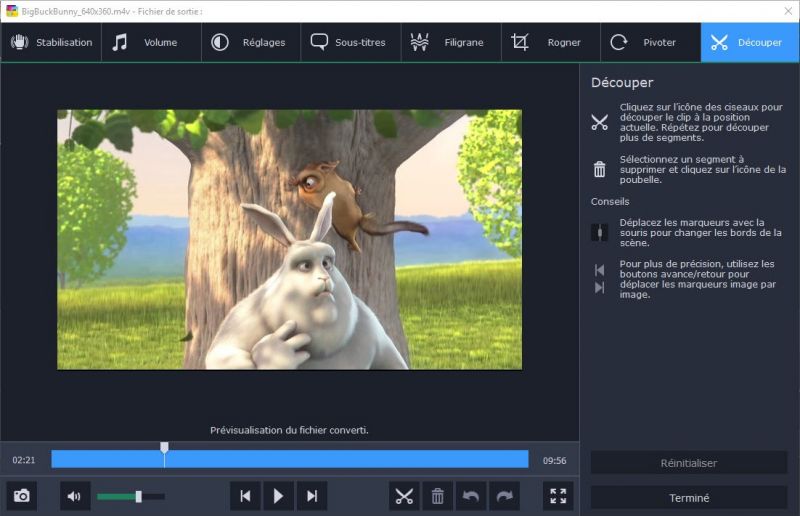Click the Découper panel heading
Image resolution: width=800 pixels, height=516 pixels.
tap(622, 83)
